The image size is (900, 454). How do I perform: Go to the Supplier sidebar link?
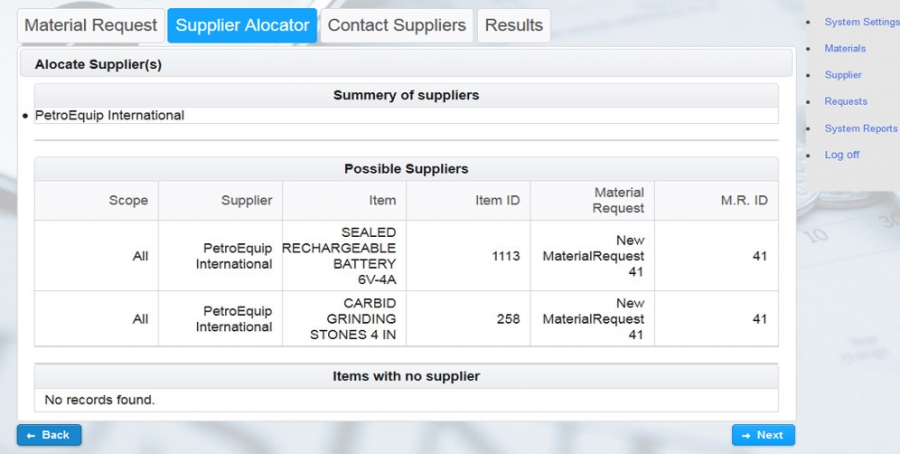[x=843, y=75]
